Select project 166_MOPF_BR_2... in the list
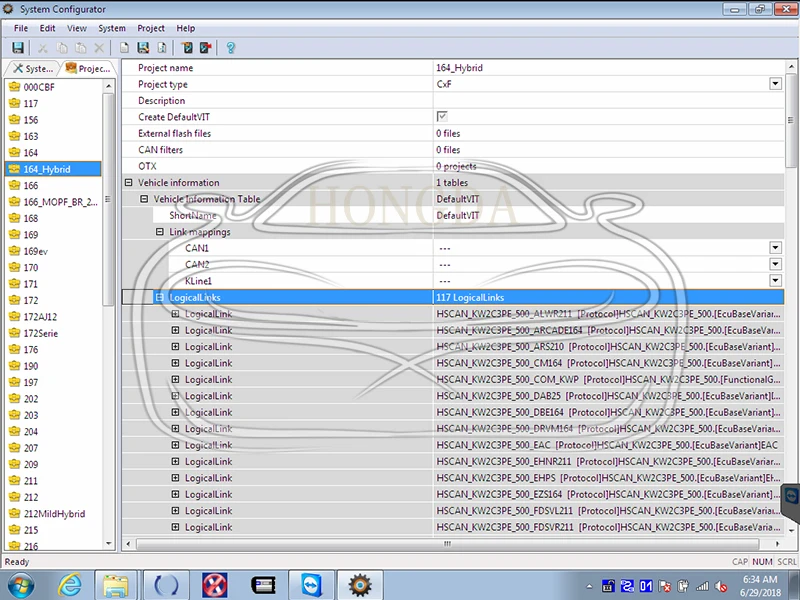Viewport: 800px width, 600px height. (61, 202)
